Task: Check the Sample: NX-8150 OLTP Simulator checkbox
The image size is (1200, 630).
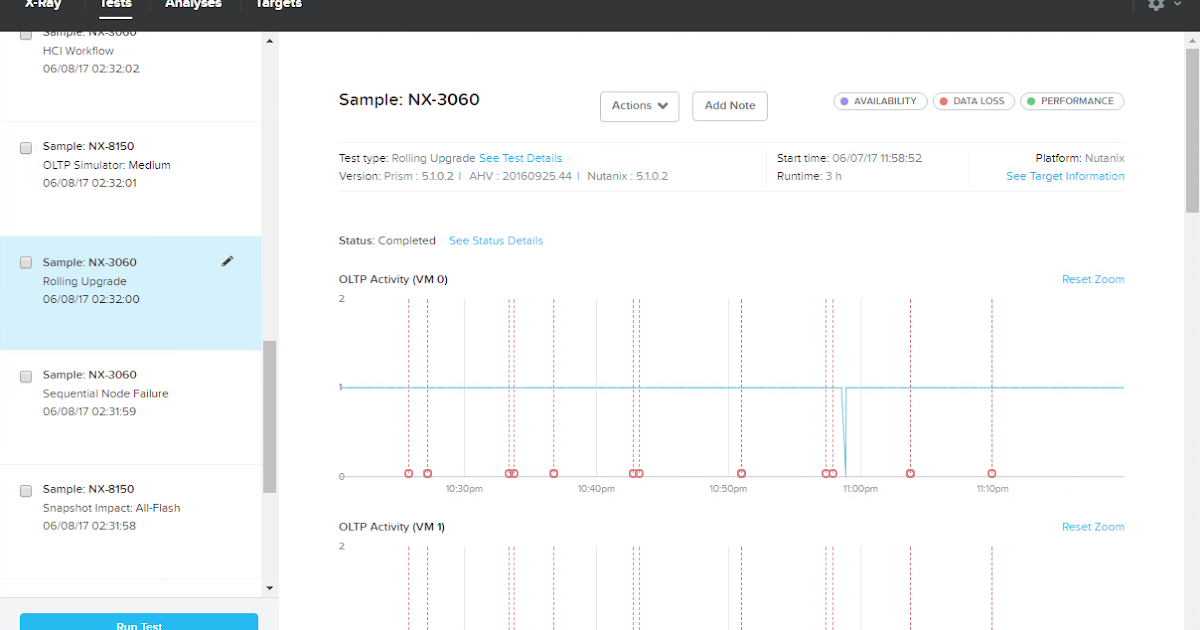Action: pyautogui.click(x=25, y=146)
